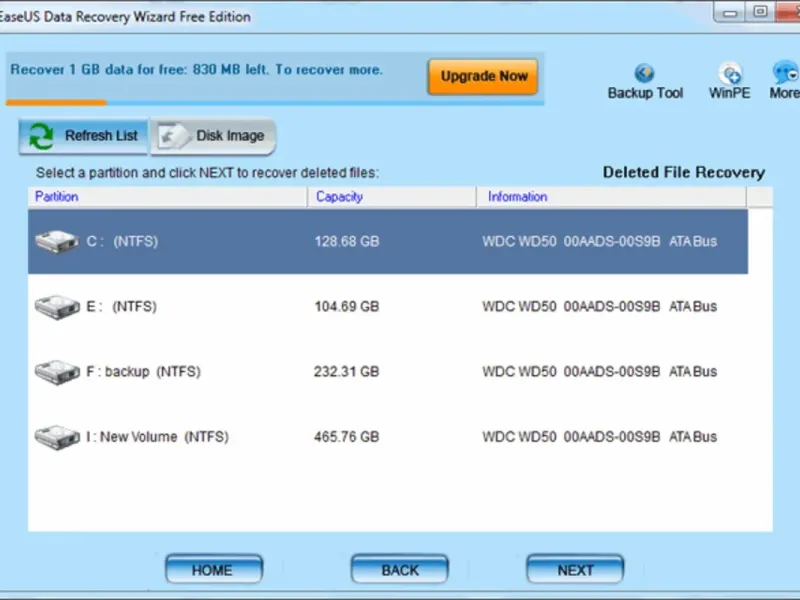Select the I: New Volume drive icon
The width and height of the screenshot is (800, 600).
(x=57, y=437)
